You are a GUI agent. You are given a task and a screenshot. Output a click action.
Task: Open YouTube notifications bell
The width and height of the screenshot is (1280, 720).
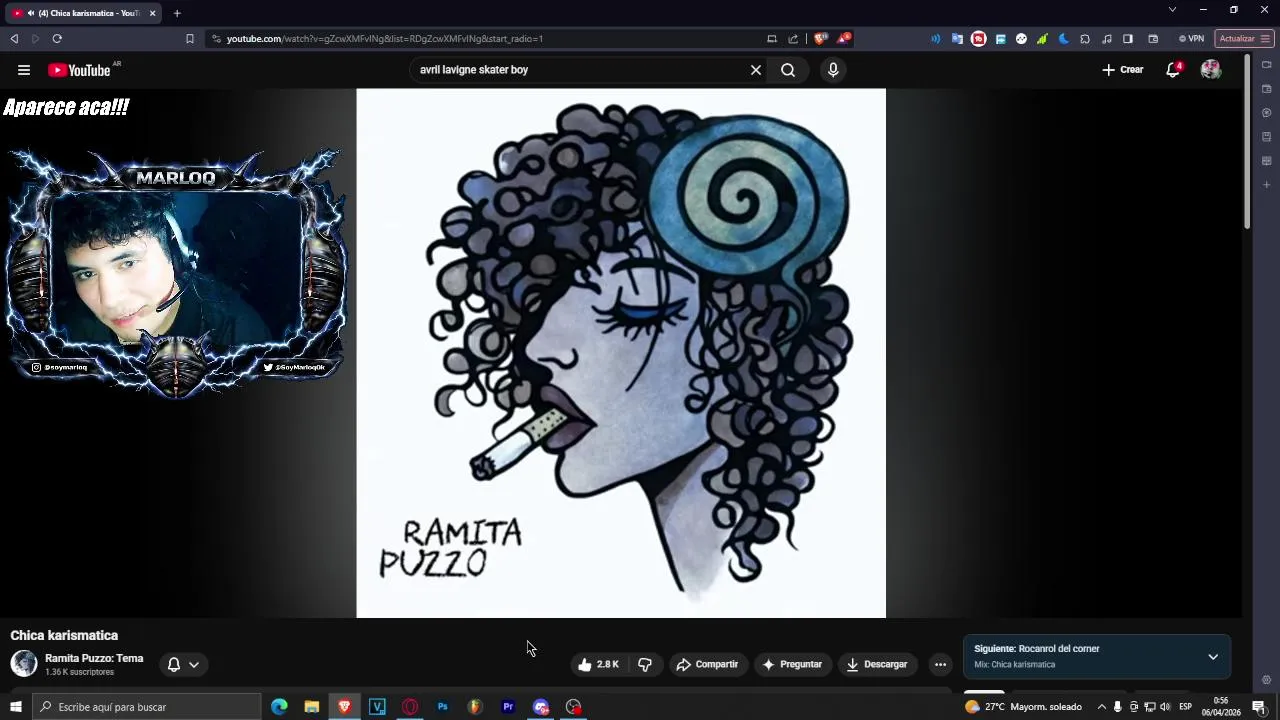coord(1173,70)
